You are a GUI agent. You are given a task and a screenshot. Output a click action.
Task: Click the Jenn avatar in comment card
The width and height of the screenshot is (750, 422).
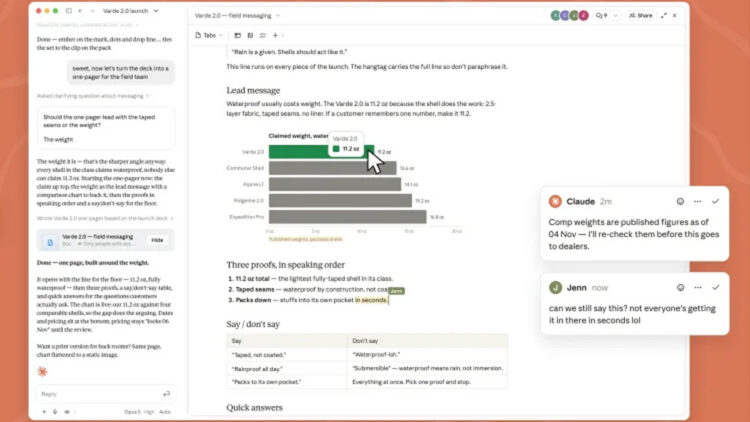[555, 288]
